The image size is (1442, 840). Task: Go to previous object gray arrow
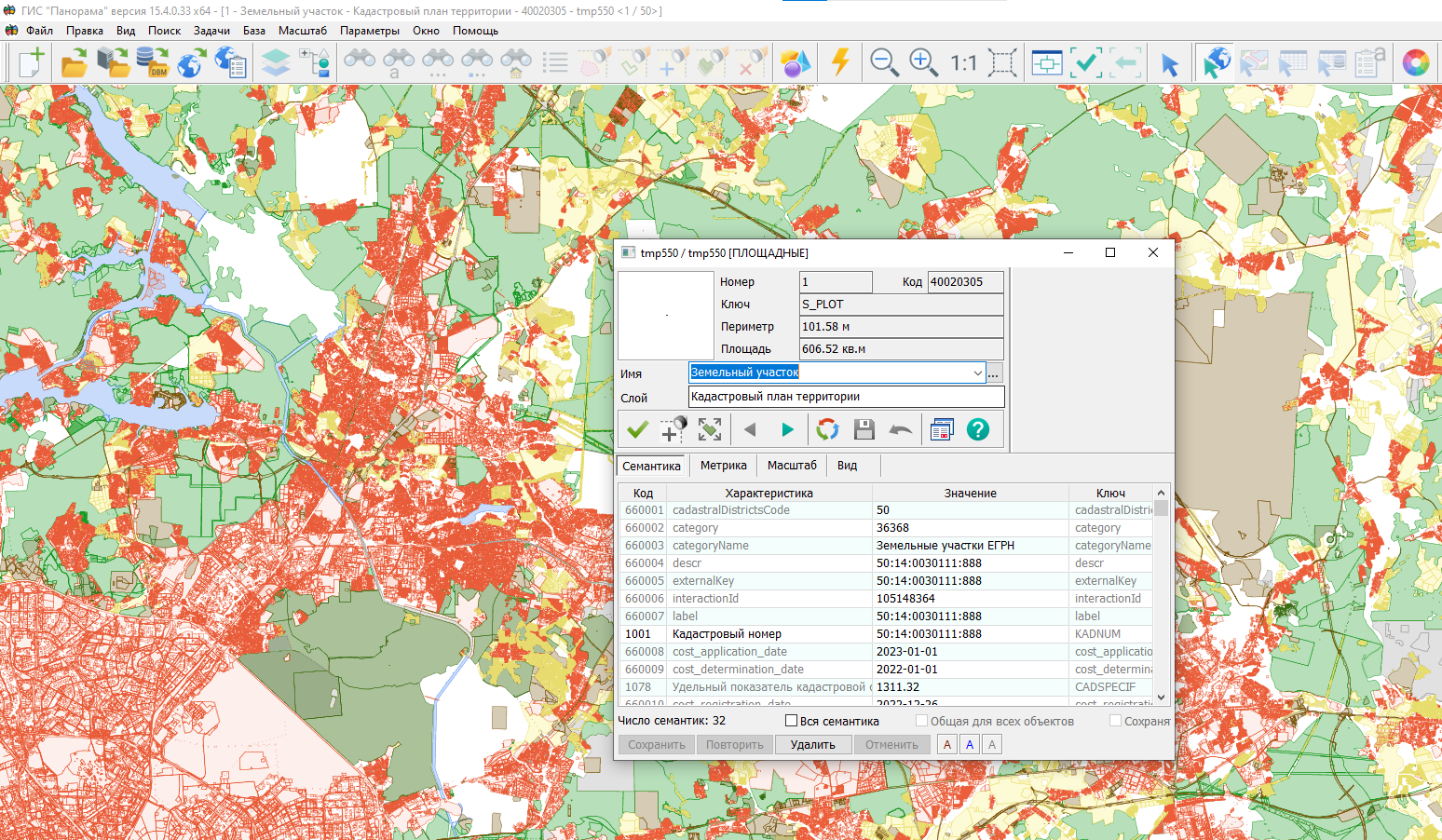750,429
